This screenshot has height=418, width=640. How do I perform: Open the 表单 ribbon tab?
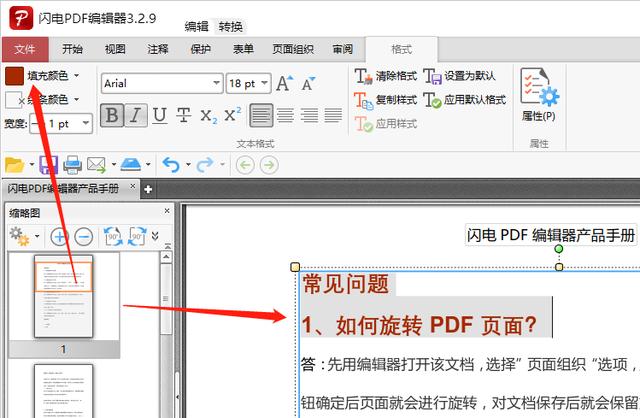click(x=243, y=49)
